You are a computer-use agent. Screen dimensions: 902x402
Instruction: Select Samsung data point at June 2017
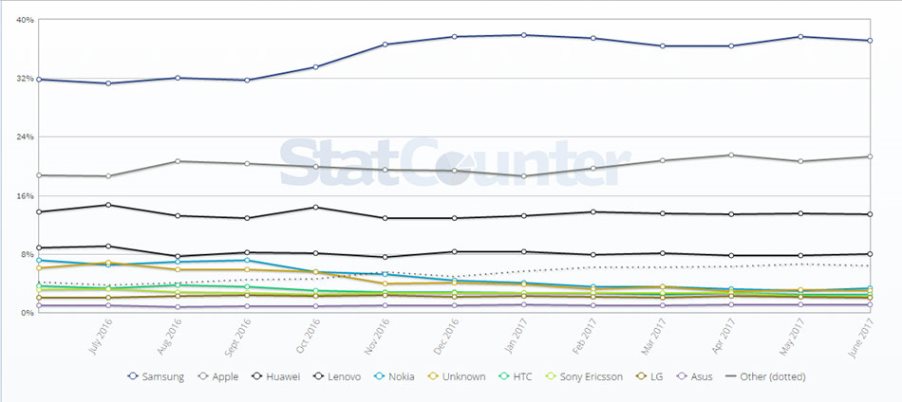(870, 41)
